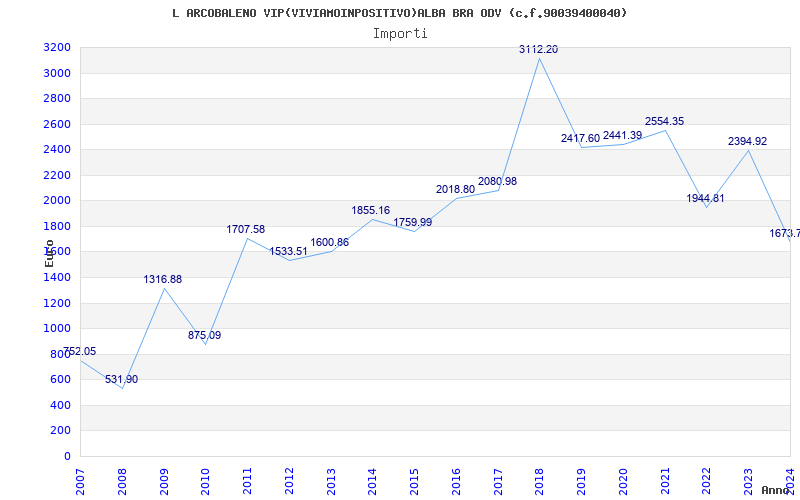
Task: Click the 2013 x-axis year label
Action: (x=331, y=482)
